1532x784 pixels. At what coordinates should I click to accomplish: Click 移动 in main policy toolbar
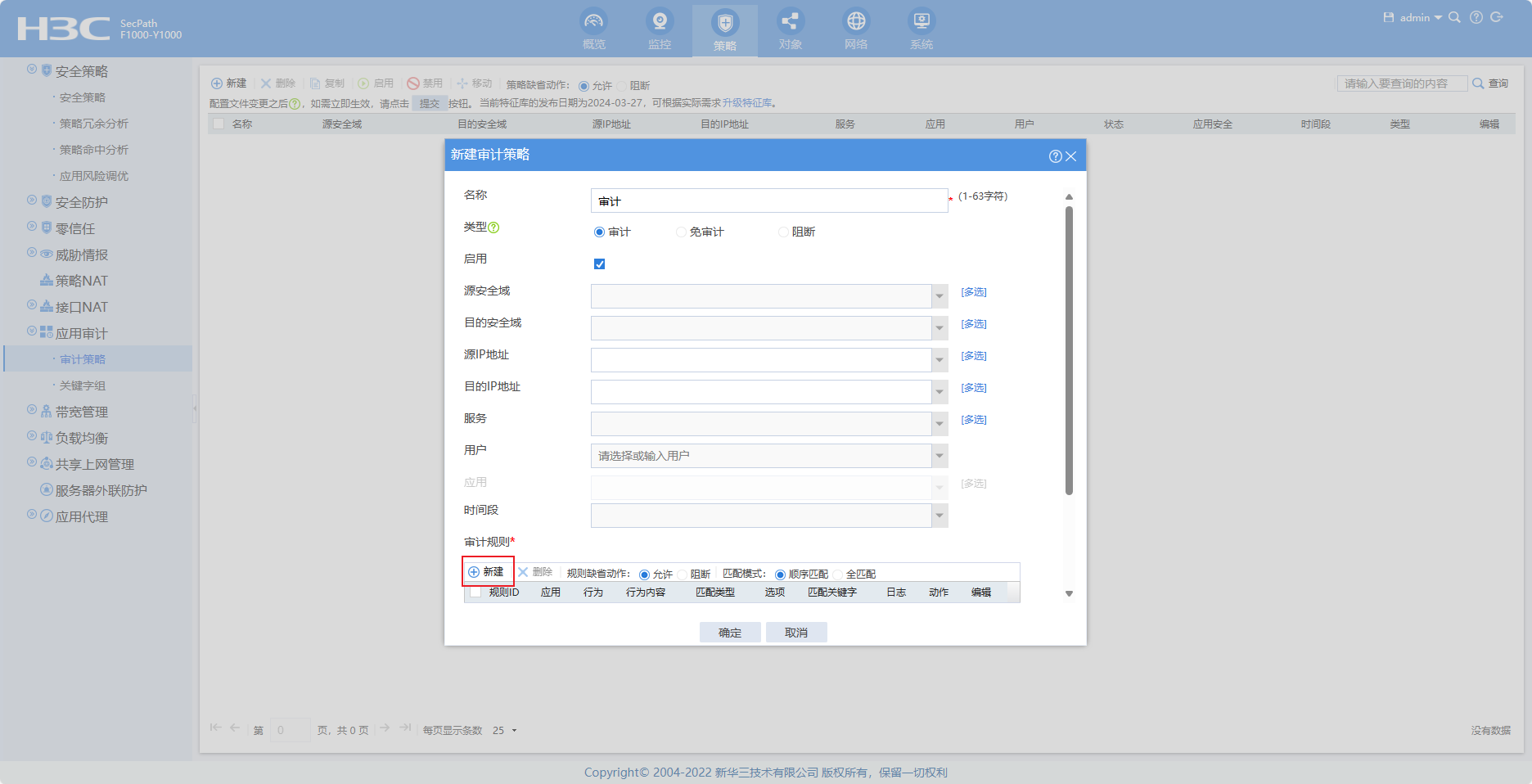475,83
